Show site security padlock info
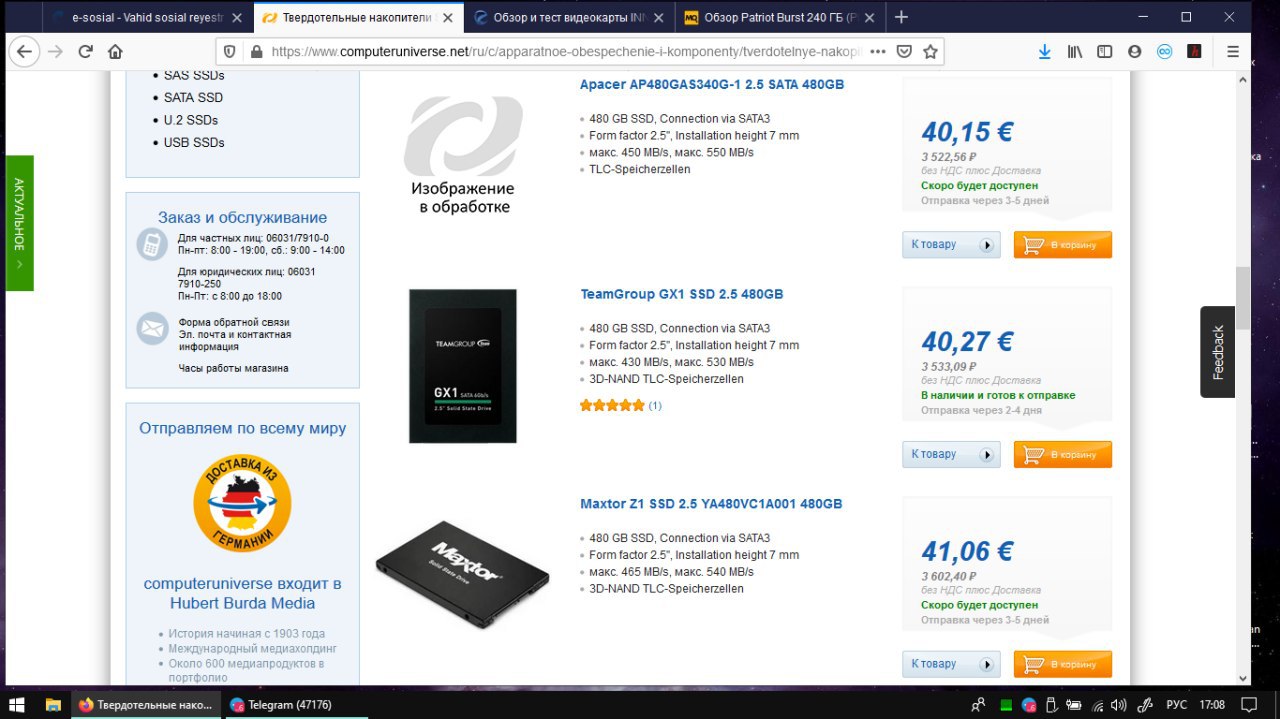Screen dimensions: 1280x719 click(x=256, y=52)
